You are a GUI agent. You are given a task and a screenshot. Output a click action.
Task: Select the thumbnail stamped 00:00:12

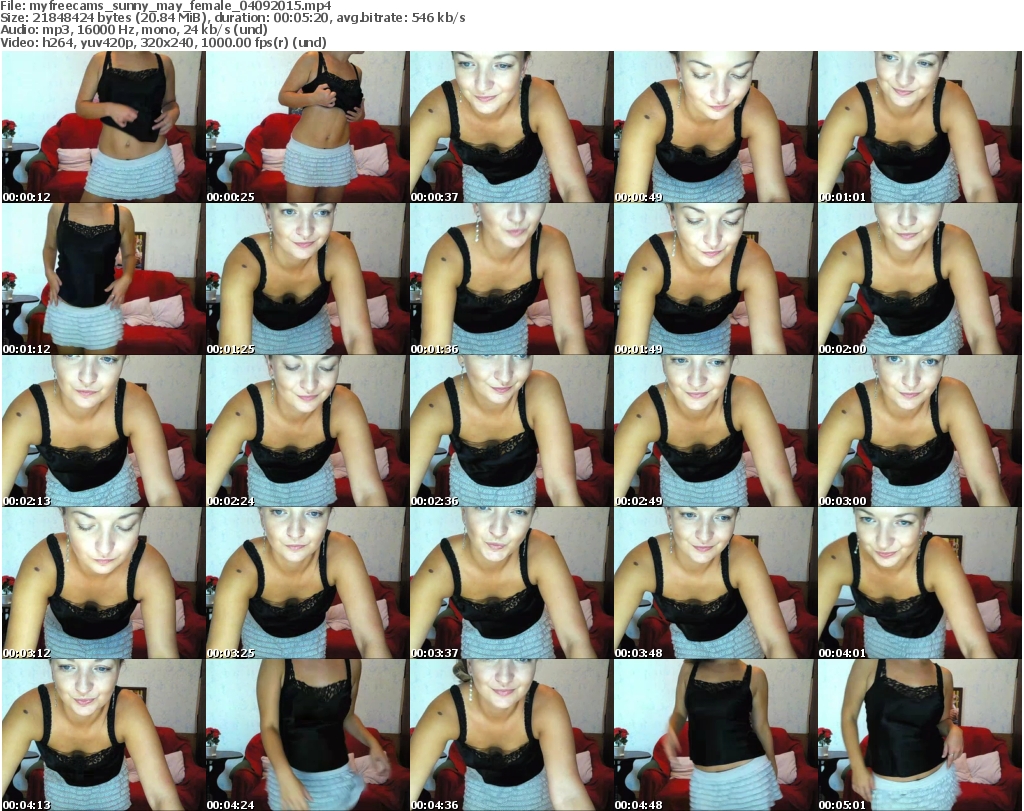coord(103,127)
